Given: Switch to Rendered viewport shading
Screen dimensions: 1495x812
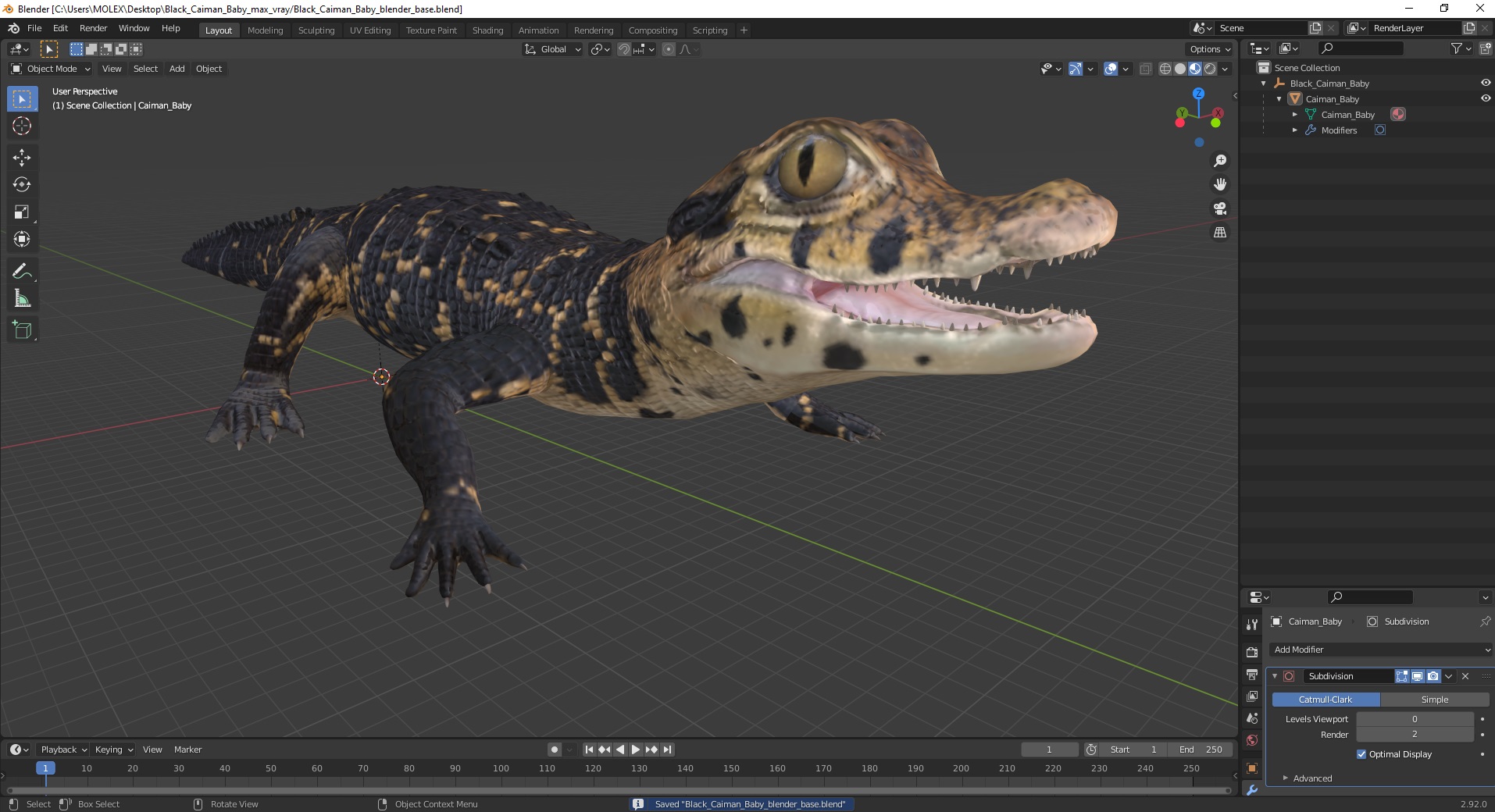Looking at the screenshot, I should [x=1210, y=69].
